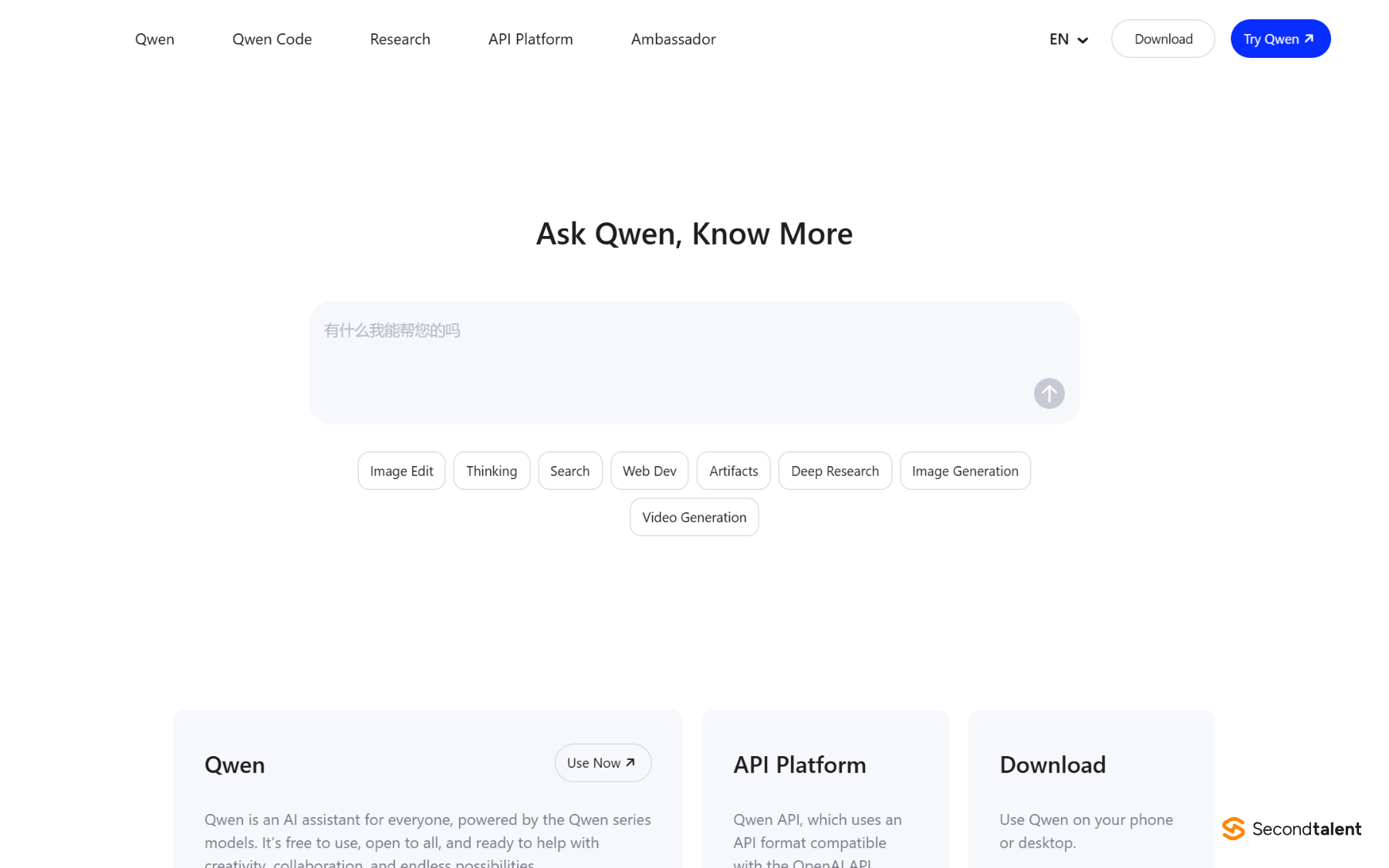Select the Artifacts chip
1389x868 pixels.
tap(733, 471)
